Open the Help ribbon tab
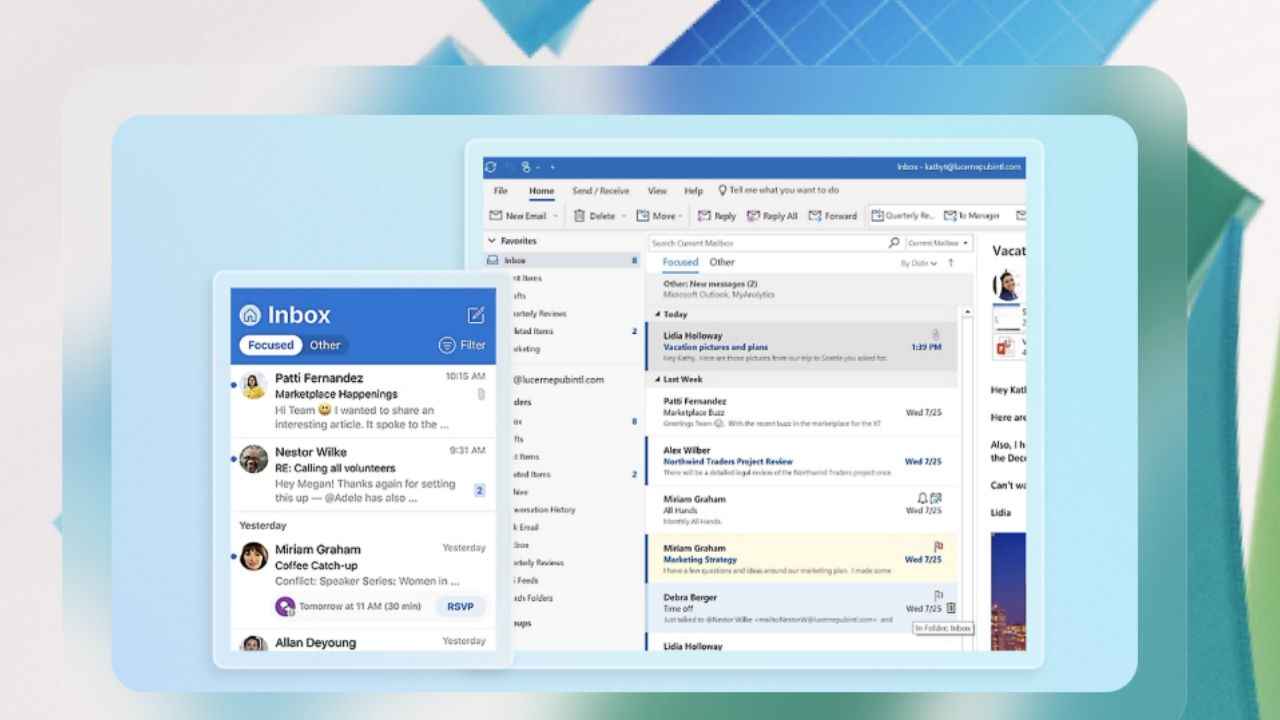This screenshot has height=720, width=1280. click(693, 190)
